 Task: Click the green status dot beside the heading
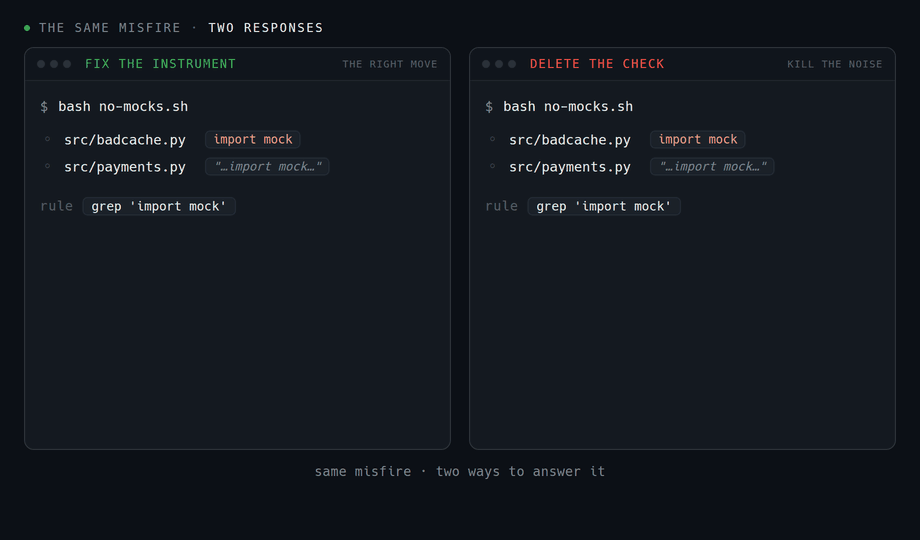(x=27, y=28)
